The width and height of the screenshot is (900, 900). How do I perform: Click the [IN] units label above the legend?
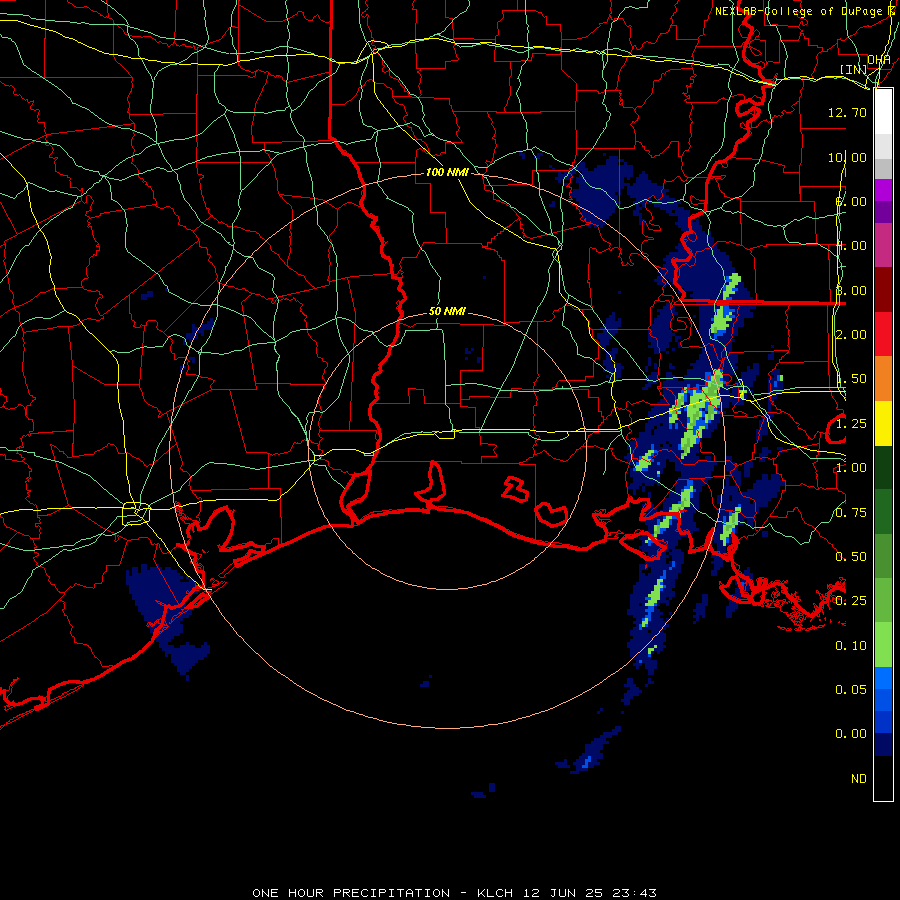click(854, 69)
